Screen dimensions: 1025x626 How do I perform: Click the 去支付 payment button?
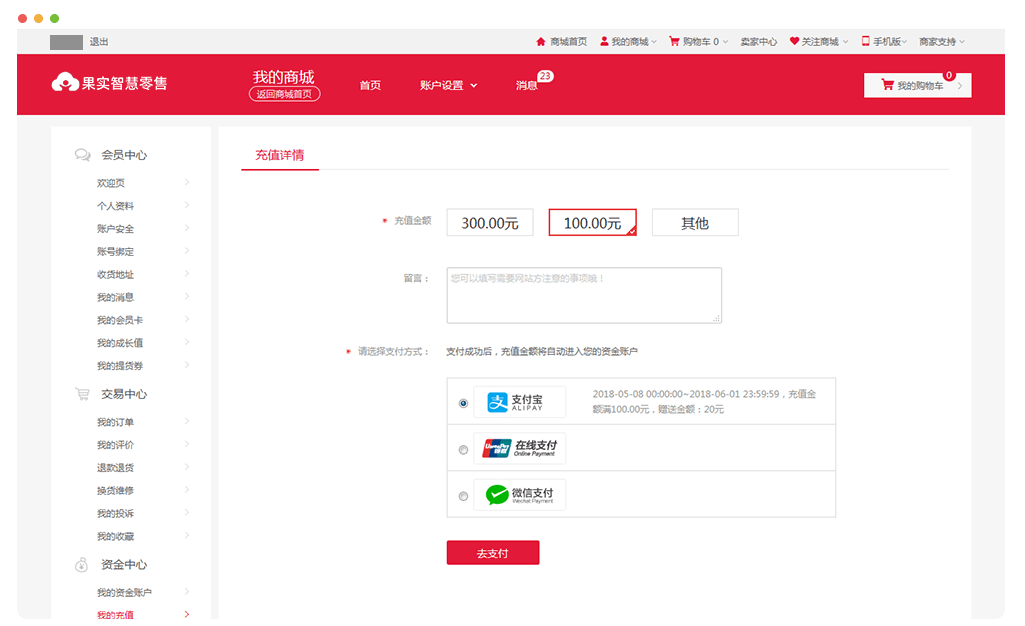pos(492,552)
